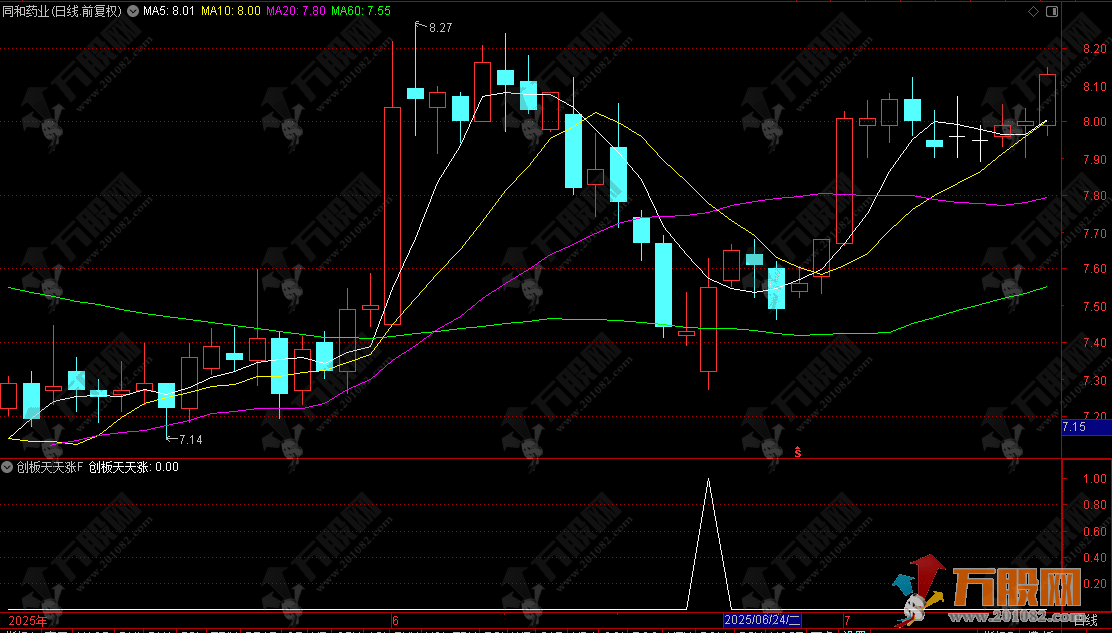Click the MA5: 8.01 indicator label

(x=169, y=11)
